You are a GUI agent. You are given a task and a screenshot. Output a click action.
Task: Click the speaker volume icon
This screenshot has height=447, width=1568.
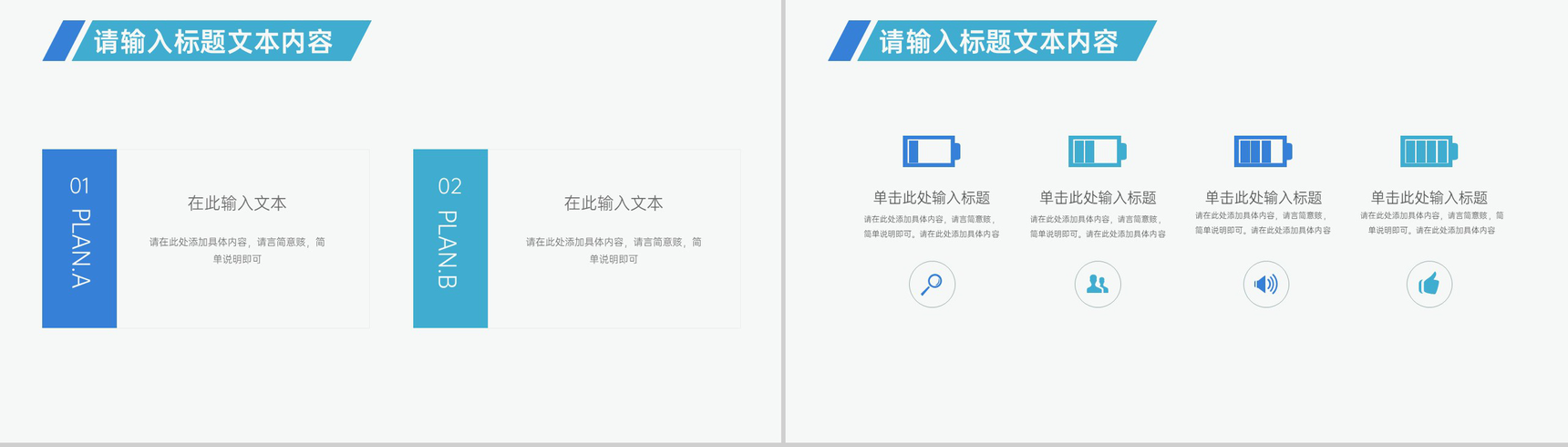coord(1266,285)
